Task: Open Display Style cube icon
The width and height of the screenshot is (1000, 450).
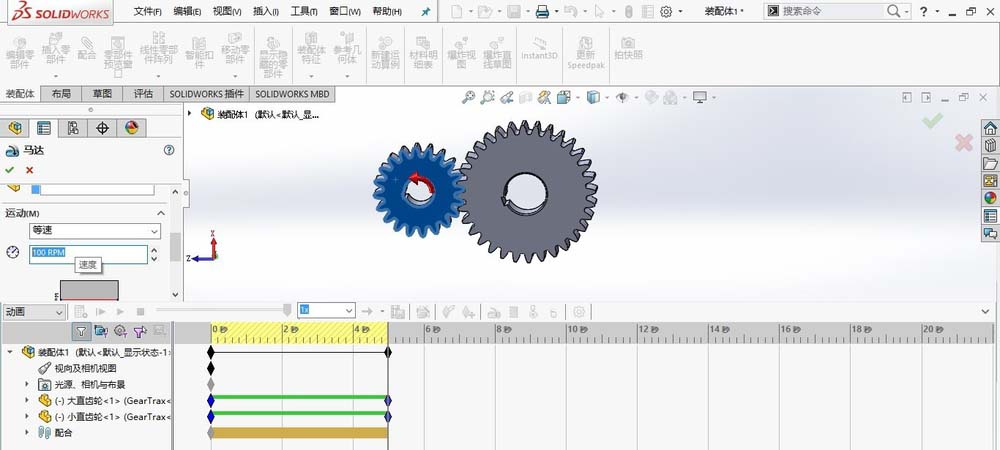Action: click(593, 98)
